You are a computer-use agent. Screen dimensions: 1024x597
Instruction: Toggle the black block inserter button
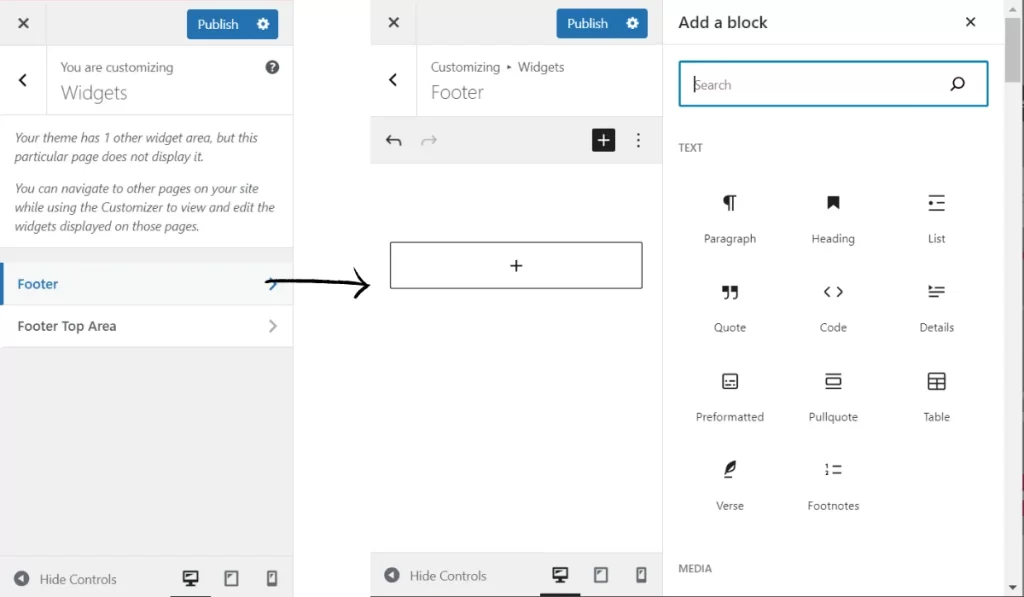pos(603,141)
